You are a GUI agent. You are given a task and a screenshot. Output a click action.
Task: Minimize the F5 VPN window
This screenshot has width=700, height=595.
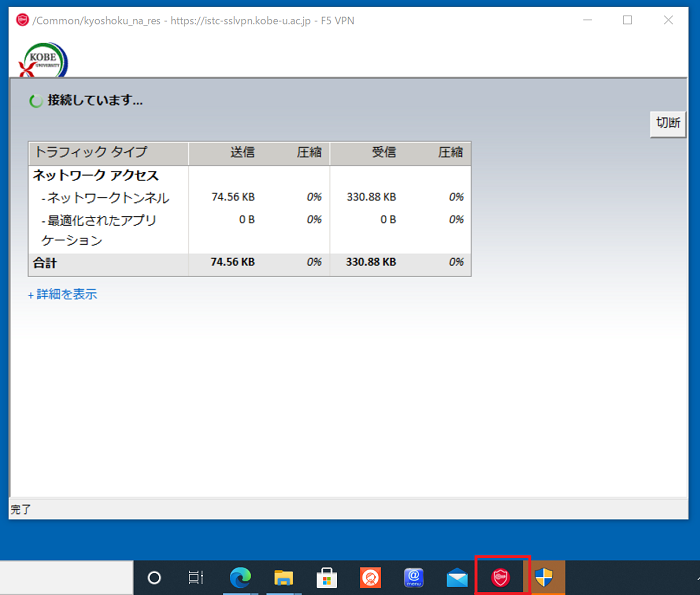588,20
